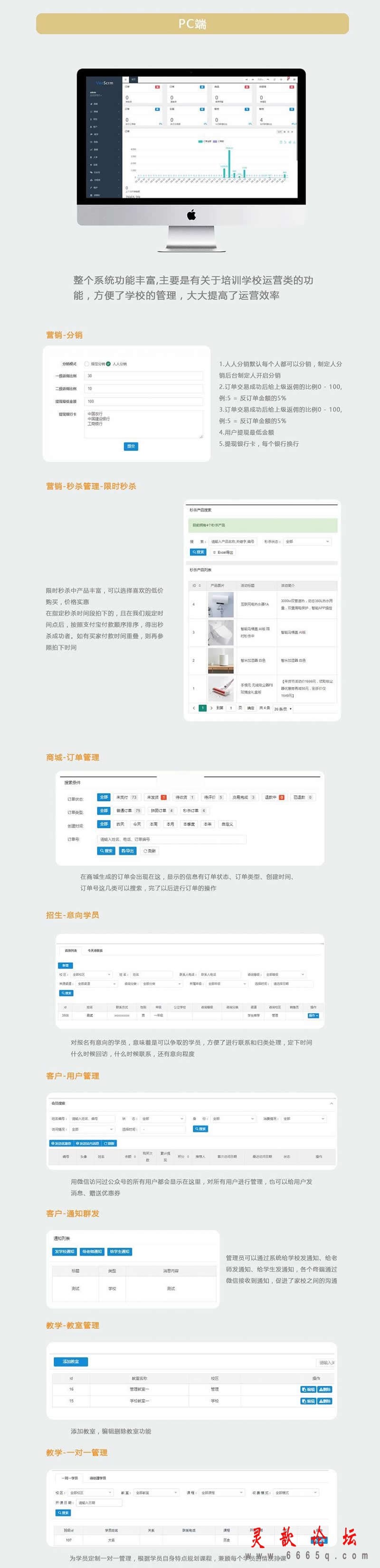Click the humidifier product thumbnail

click(220, 661)
